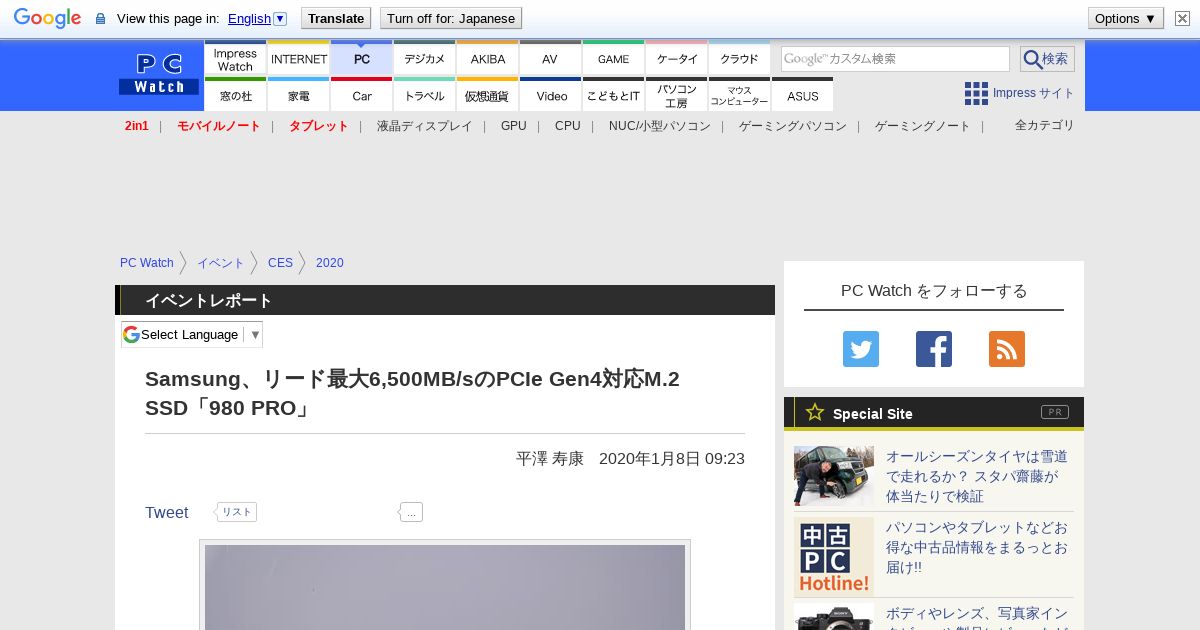Open the 家電 tab
This screenshot has width=1200, height=630.
coord(299,95)
